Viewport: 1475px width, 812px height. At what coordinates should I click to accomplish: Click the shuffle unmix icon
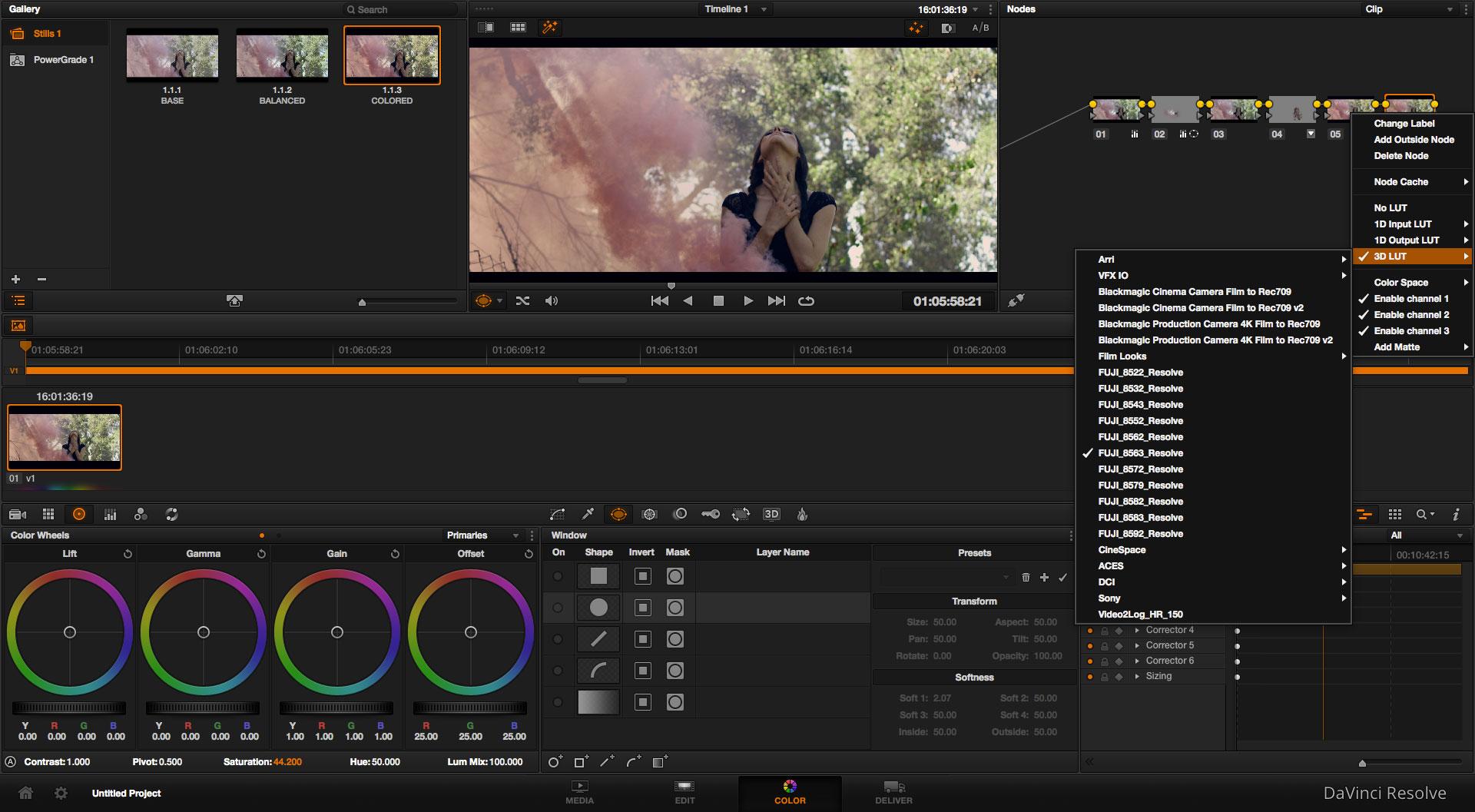coord(522,300)
